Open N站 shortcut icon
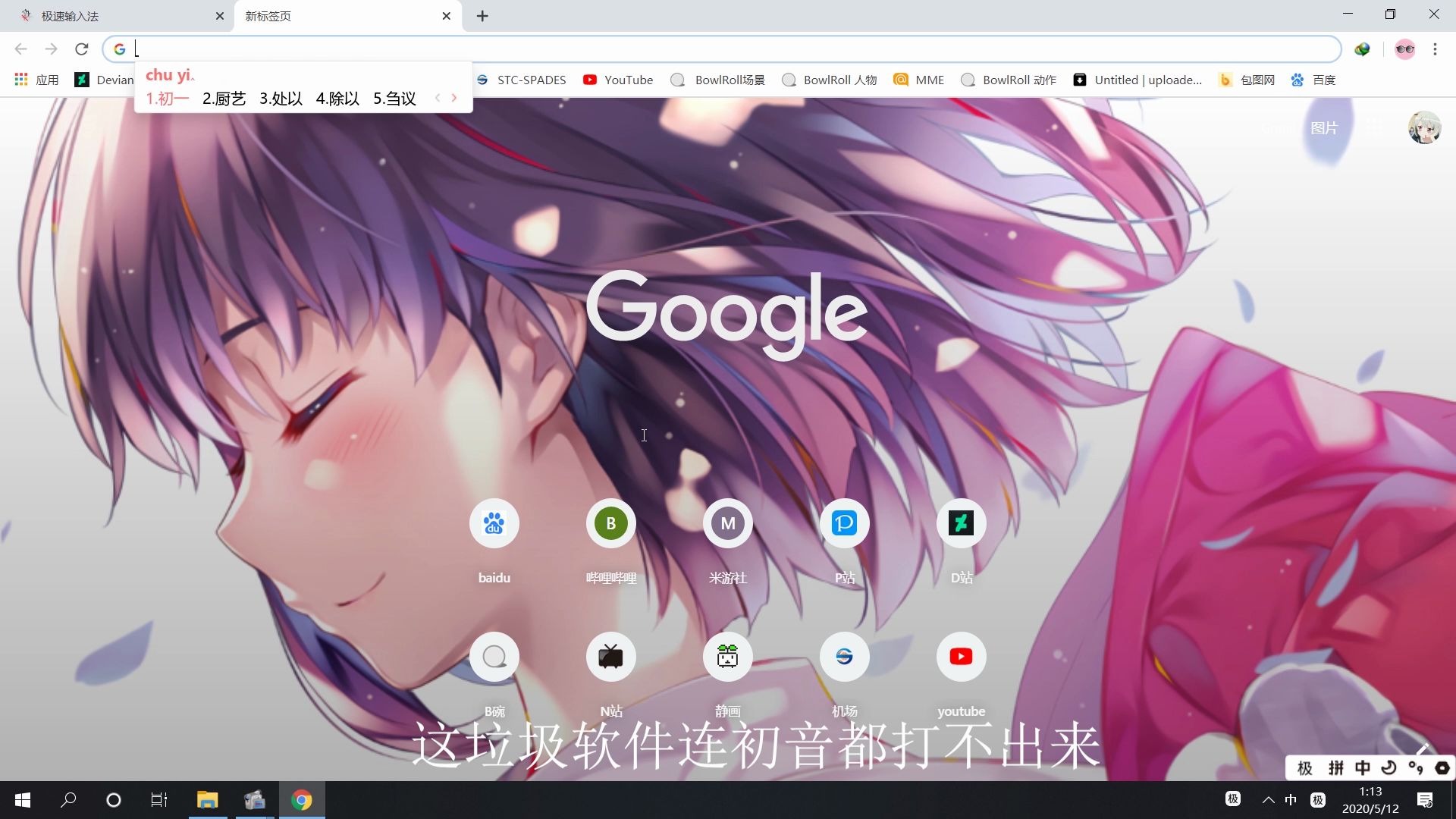Screen dimensions: 1456x819 click(x=611, y=657)
